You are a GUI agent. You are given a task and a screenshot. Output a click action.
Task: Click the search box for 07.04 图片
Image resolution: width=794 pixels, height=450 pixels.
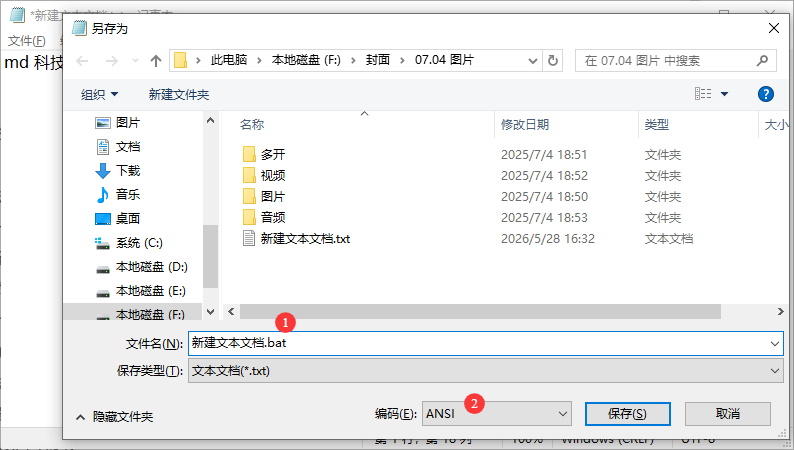pos(676,61)
